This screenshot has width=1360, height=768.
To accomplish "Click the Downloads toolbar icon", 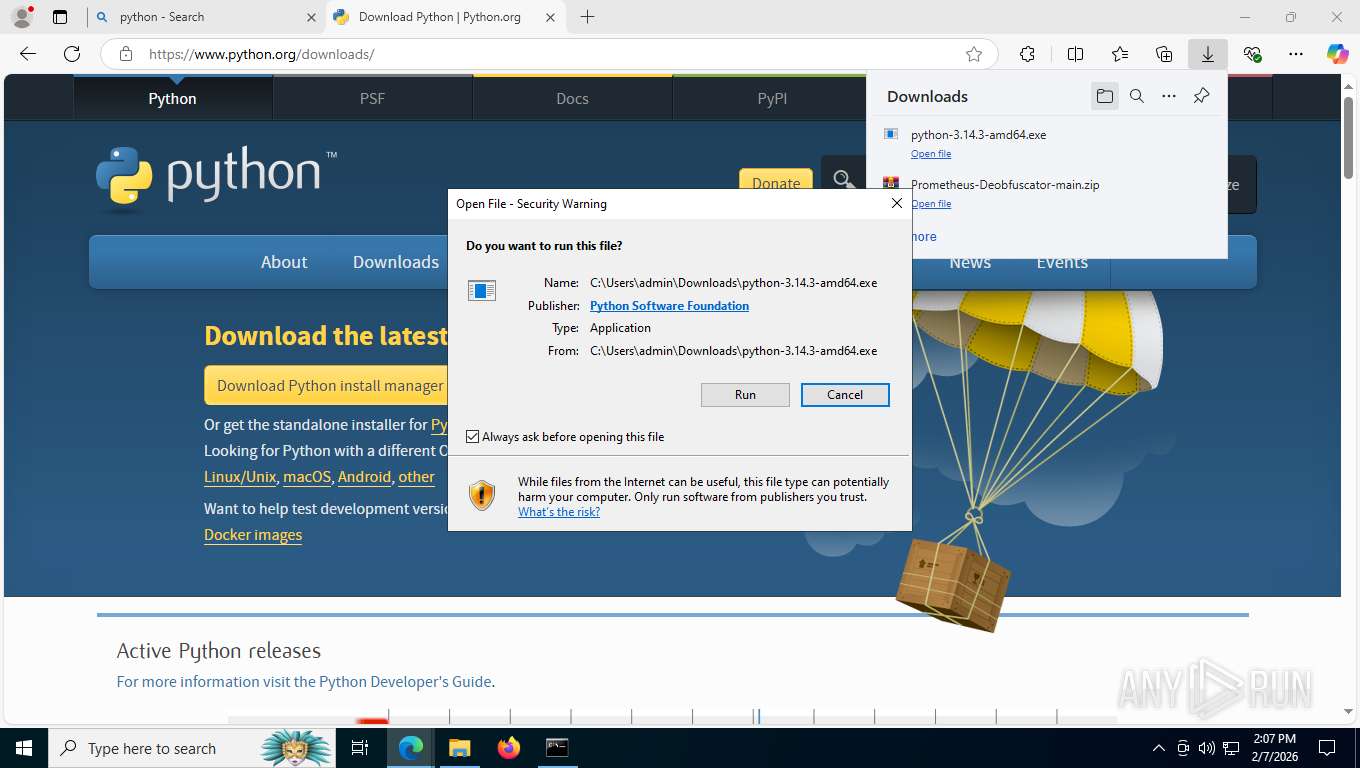I will [1208, 54].
